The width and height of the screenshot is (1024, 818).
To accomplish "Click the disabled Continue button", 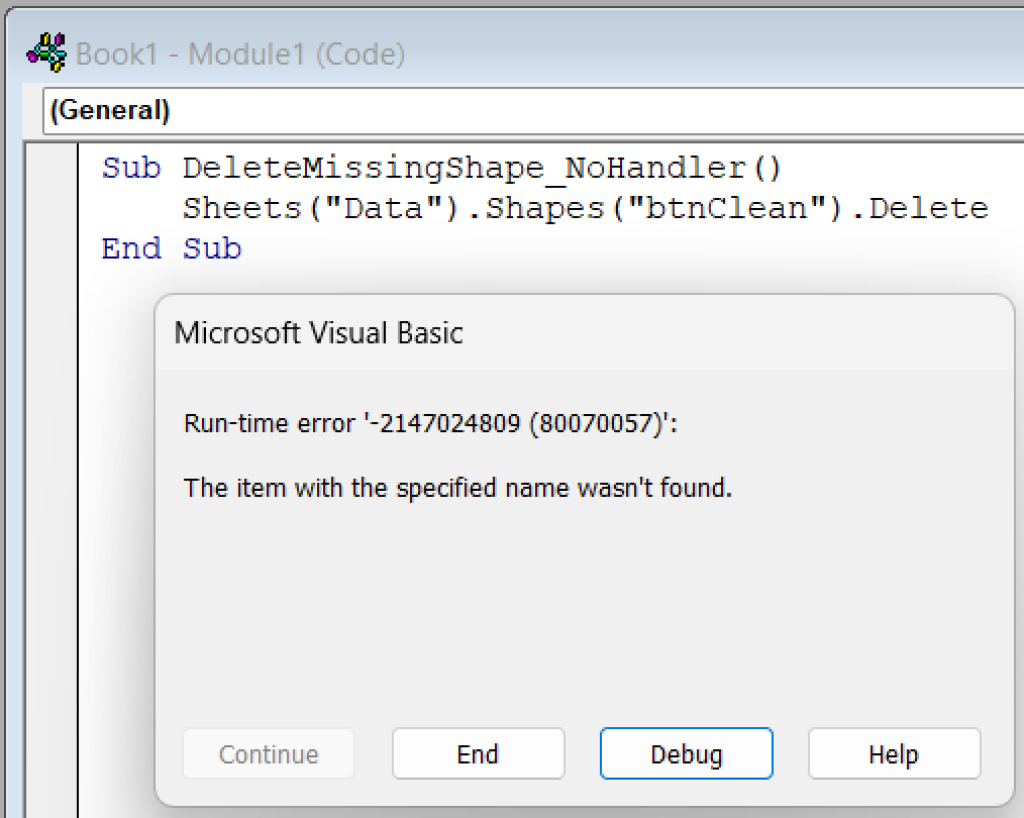I will point(268,754).
